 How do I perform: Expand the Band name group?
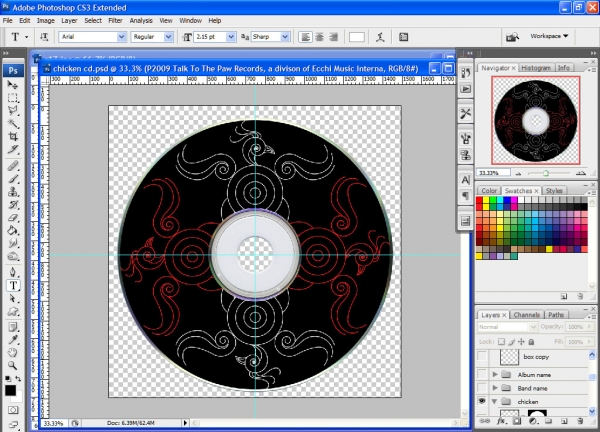(x=495, y=388)
